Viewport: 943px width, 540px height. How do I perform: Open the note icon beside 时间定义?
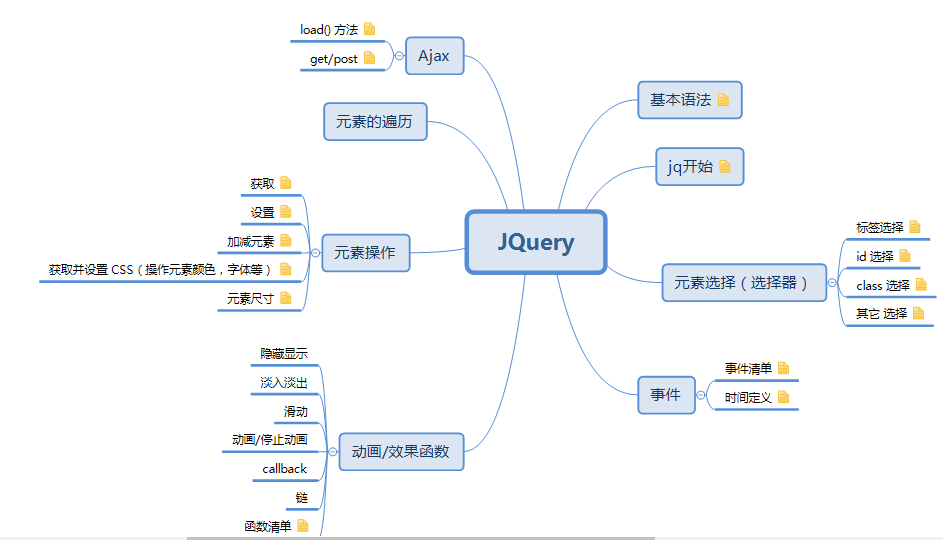783,397
